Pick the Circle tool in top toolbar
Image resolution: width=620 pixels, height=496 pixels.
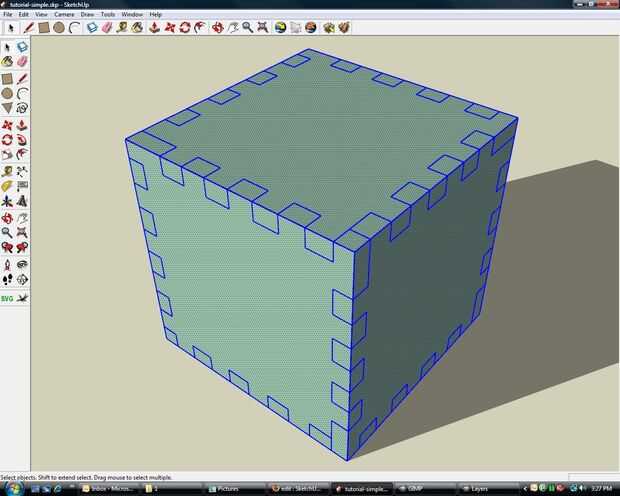tap(59, 28)
